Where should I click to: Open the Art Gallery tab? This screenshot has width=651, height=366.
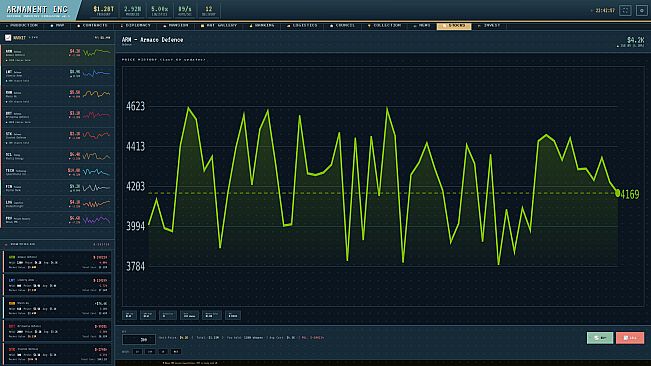219,26
